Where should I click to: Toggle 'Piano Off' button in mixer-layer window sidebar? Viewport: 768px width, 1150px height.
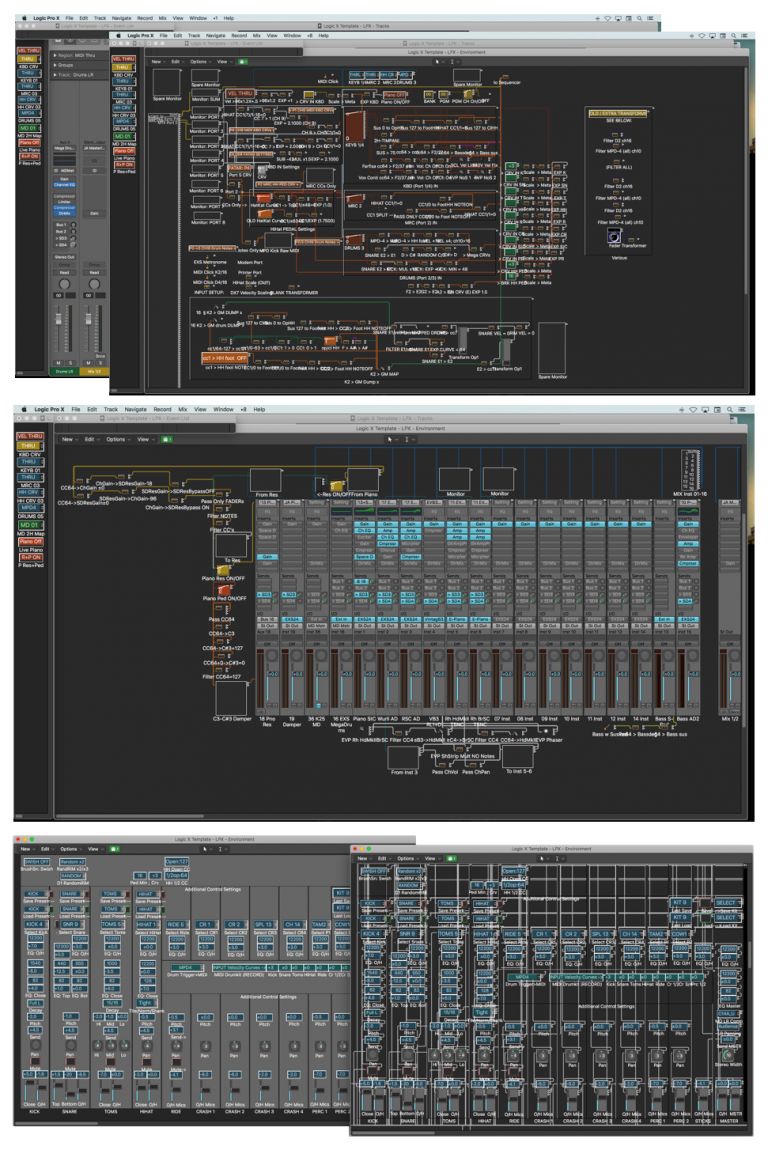click(x=30, y=541)
